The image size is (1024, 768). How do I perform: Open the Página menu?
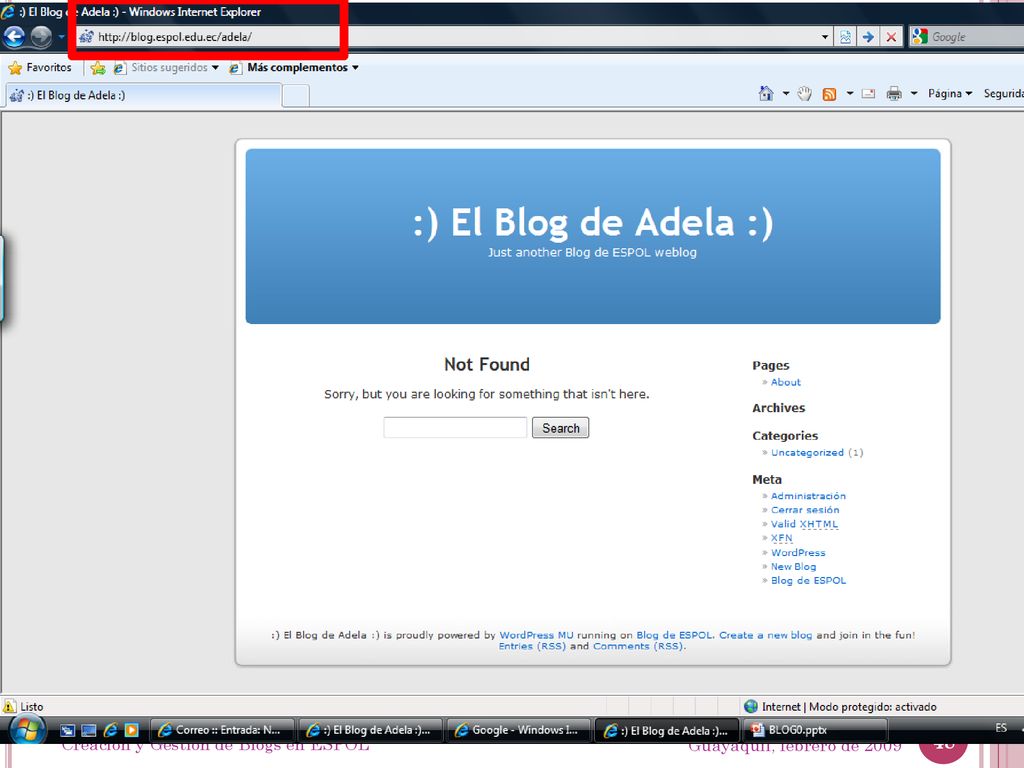(950, 93)
